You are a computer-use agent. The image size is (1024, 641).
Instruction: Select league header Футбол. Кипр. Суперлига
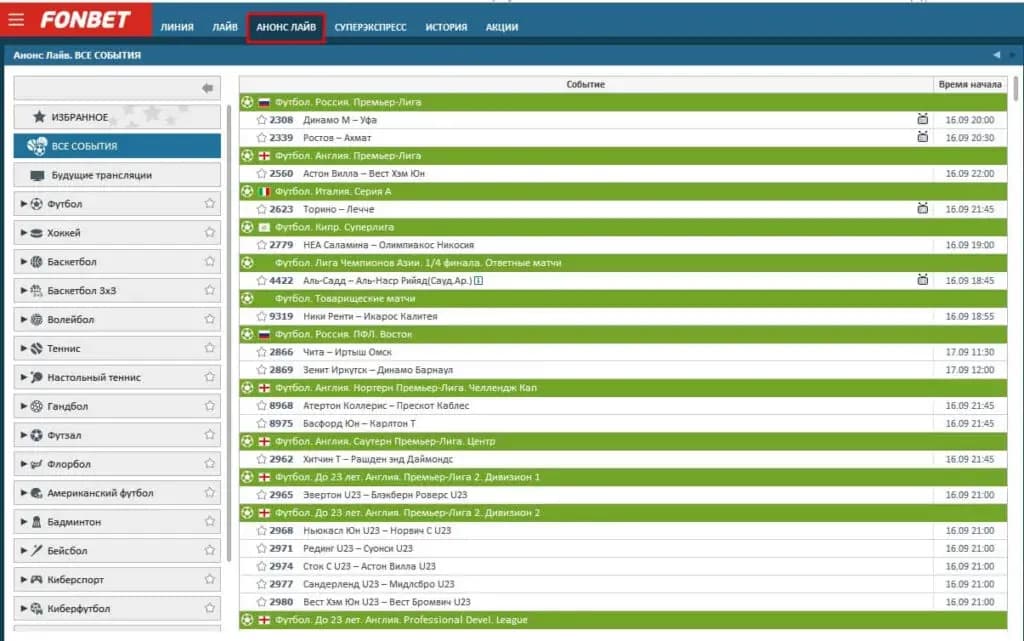point(623,227)
